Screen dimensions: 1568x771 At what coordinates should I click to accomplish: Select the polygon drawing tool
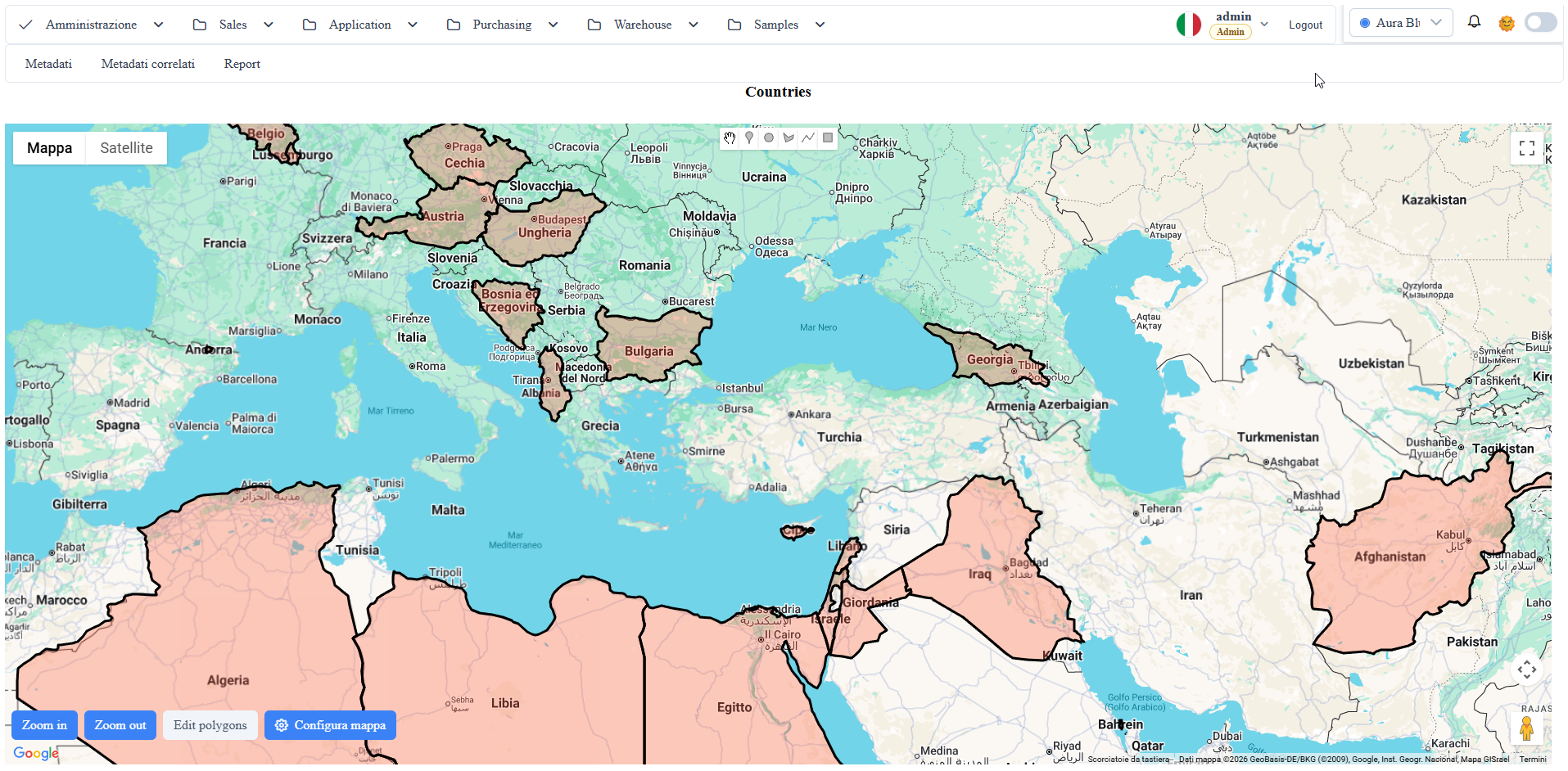789,138
